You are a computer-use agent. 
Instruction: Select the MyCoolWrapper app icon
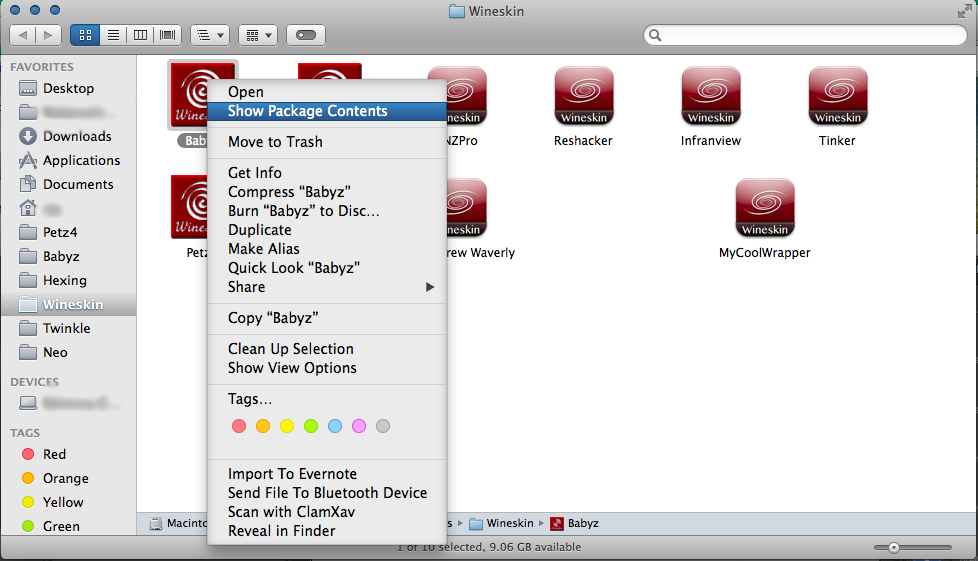[764, 208]
